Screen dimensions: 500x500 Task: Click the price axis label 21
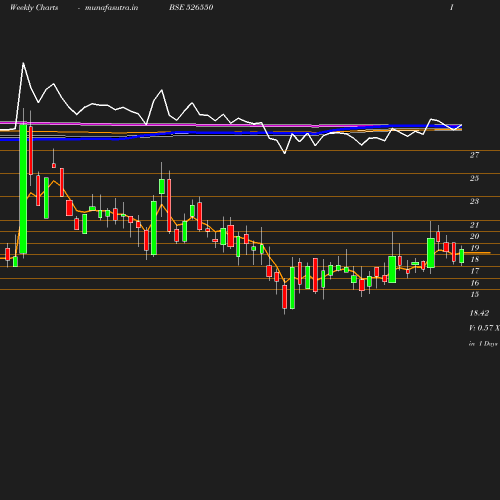[474, 225]
